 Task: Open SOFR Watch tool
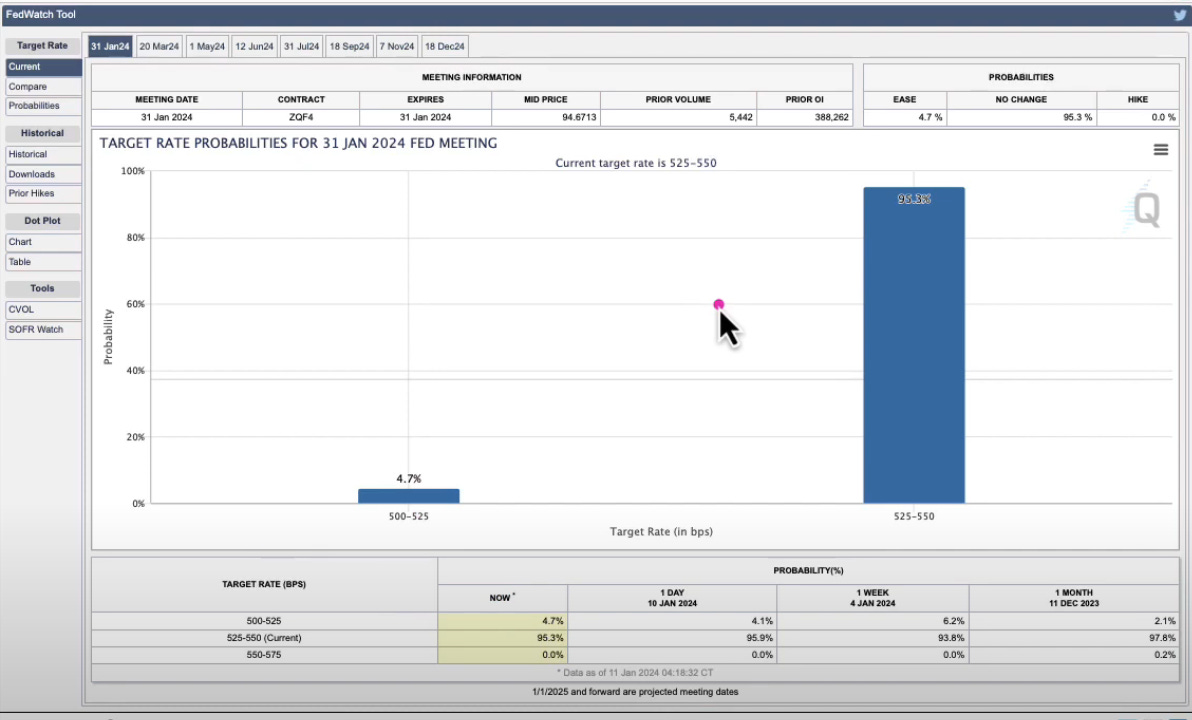(x=43, y=329)
